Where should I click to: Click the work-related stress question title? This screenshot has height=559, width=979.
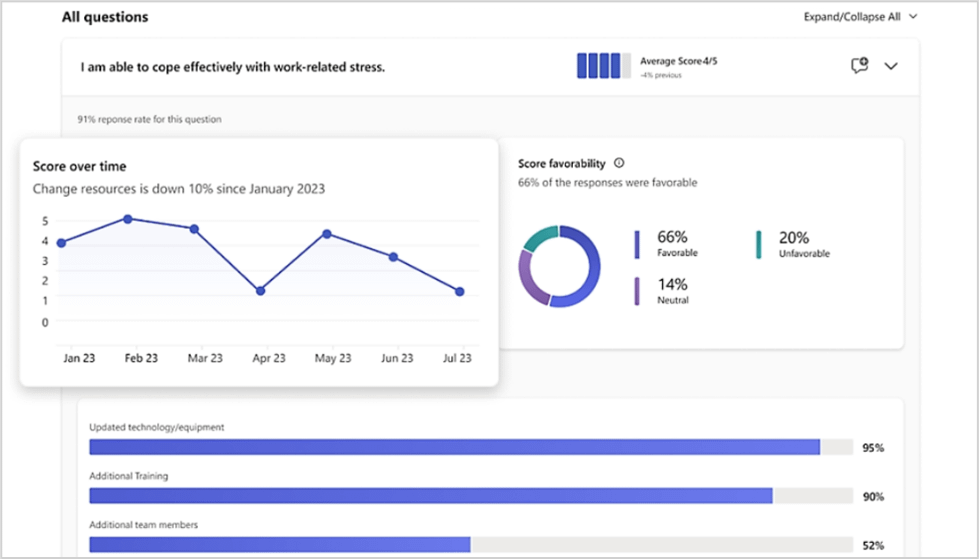coord(233,67)
